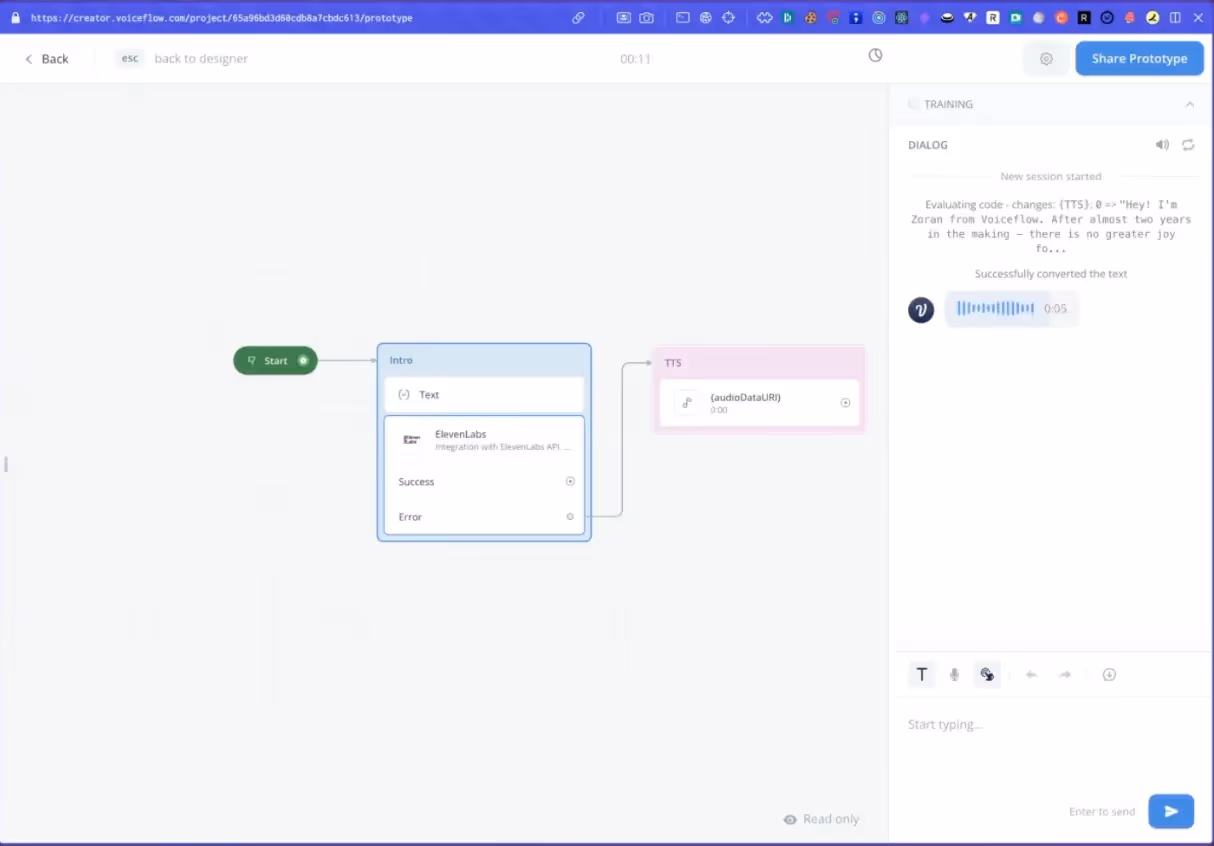Click the red bell extension icon

[1130, 18]
